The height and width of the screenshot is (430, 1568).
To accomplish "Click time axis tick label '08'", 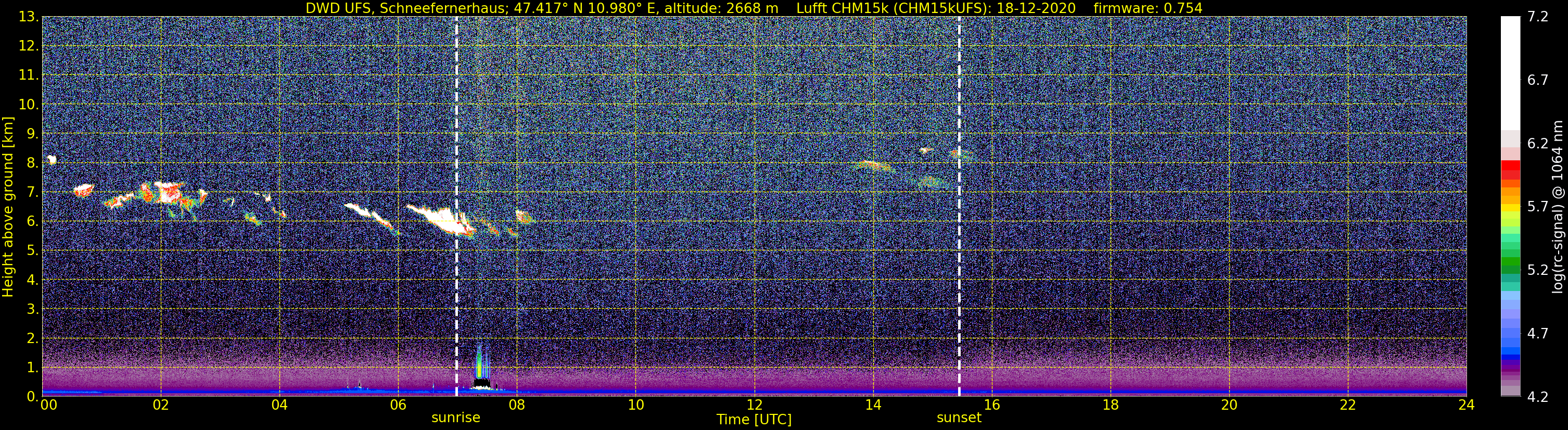I will click(517, 406).
